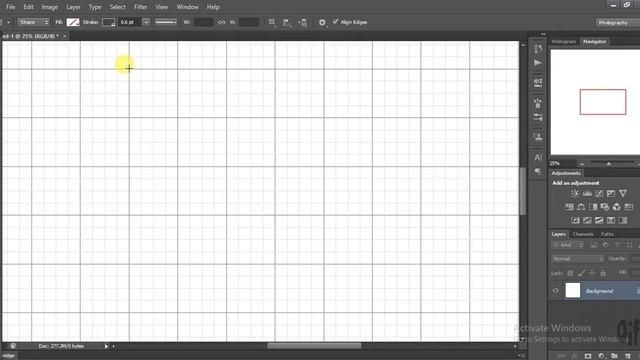Image resolution: width=640 pixels, height=360 pixels.
Task: Open the Shape tool mode dropdown
Action: (x=33, y=22)
